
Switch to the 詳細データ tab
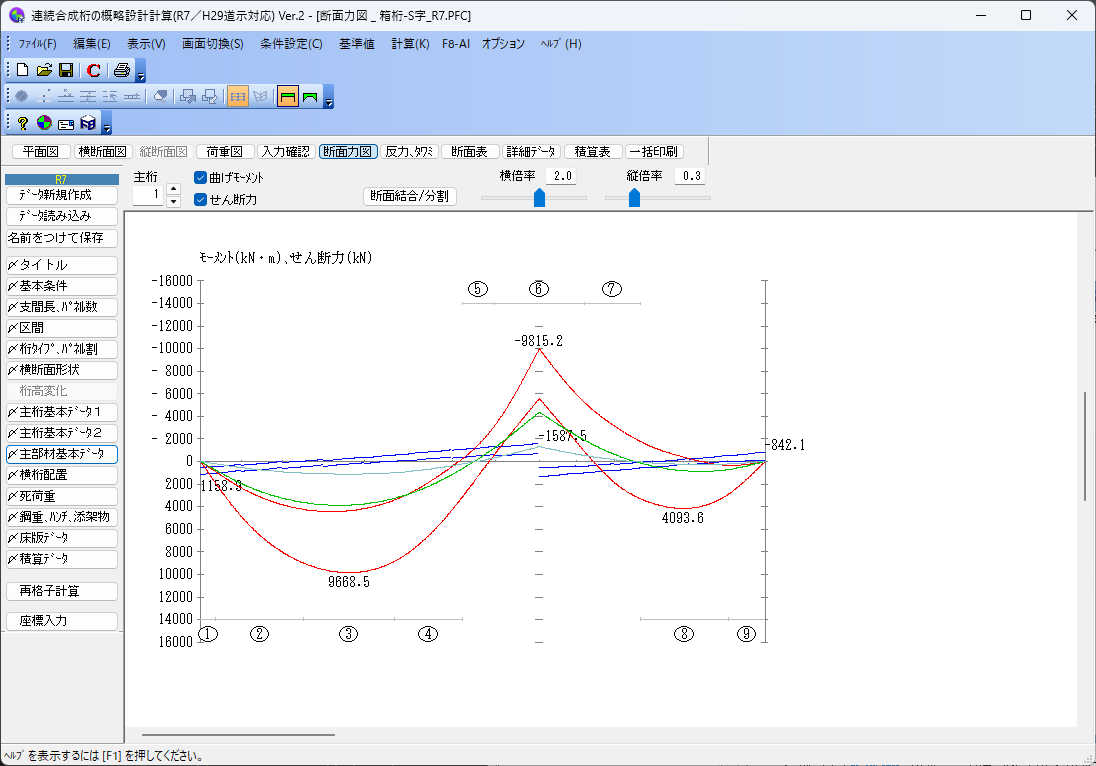point(531,152)
